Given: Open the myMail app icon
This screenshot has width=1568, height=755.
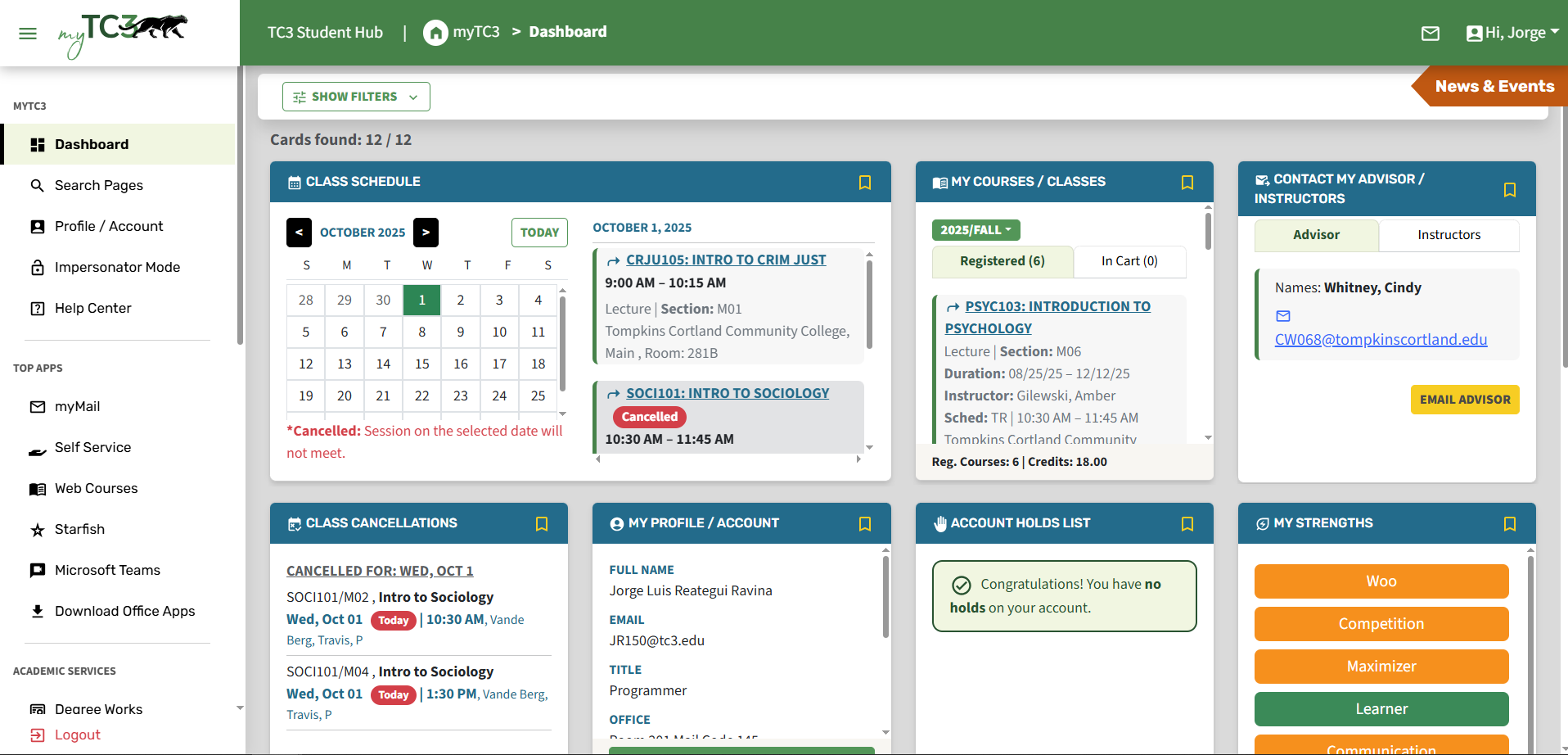Looking at the screenshot, I should click(38, 406).
